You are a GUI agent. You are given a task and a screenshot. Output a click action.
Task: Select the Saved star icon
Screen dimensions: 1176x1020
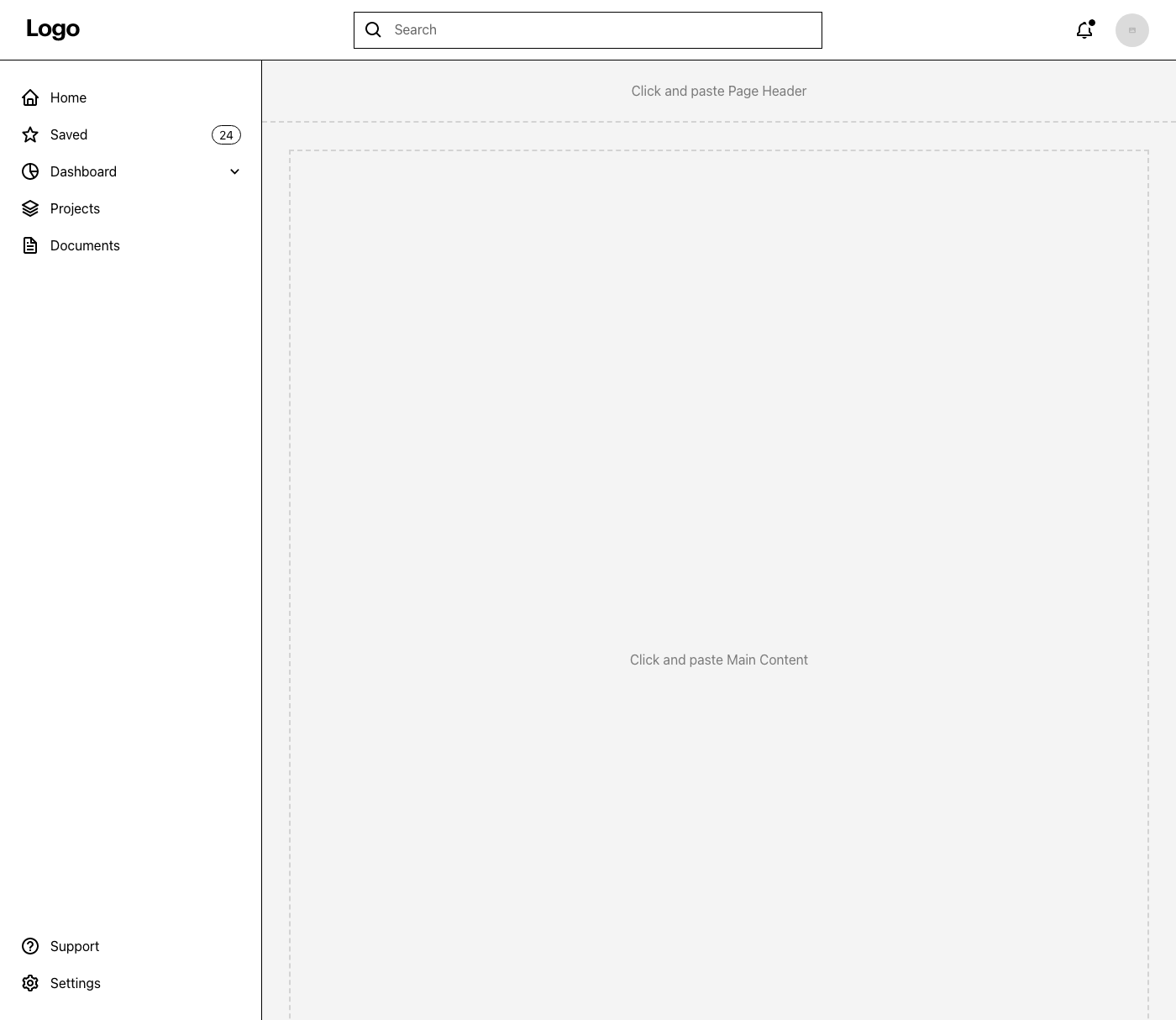(30, 134)
